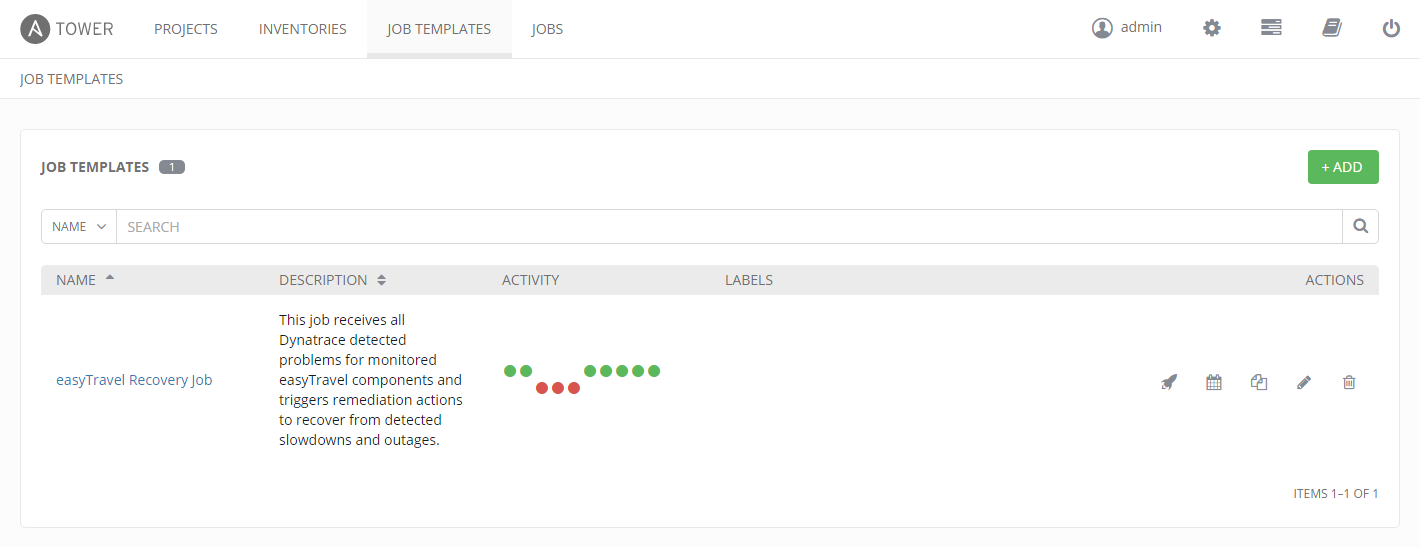Launch easyTravel Recovery Job with rocket icon
1420x547 pixels.
[x=1168, y=381]
